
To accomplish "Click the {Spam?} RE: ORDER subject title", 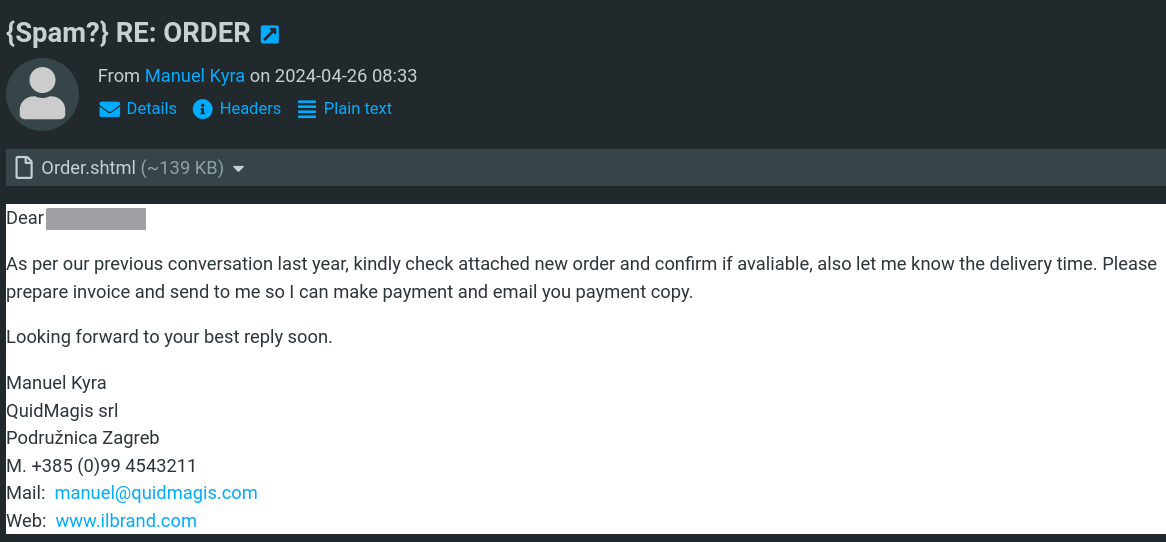I will pos(129,33).
